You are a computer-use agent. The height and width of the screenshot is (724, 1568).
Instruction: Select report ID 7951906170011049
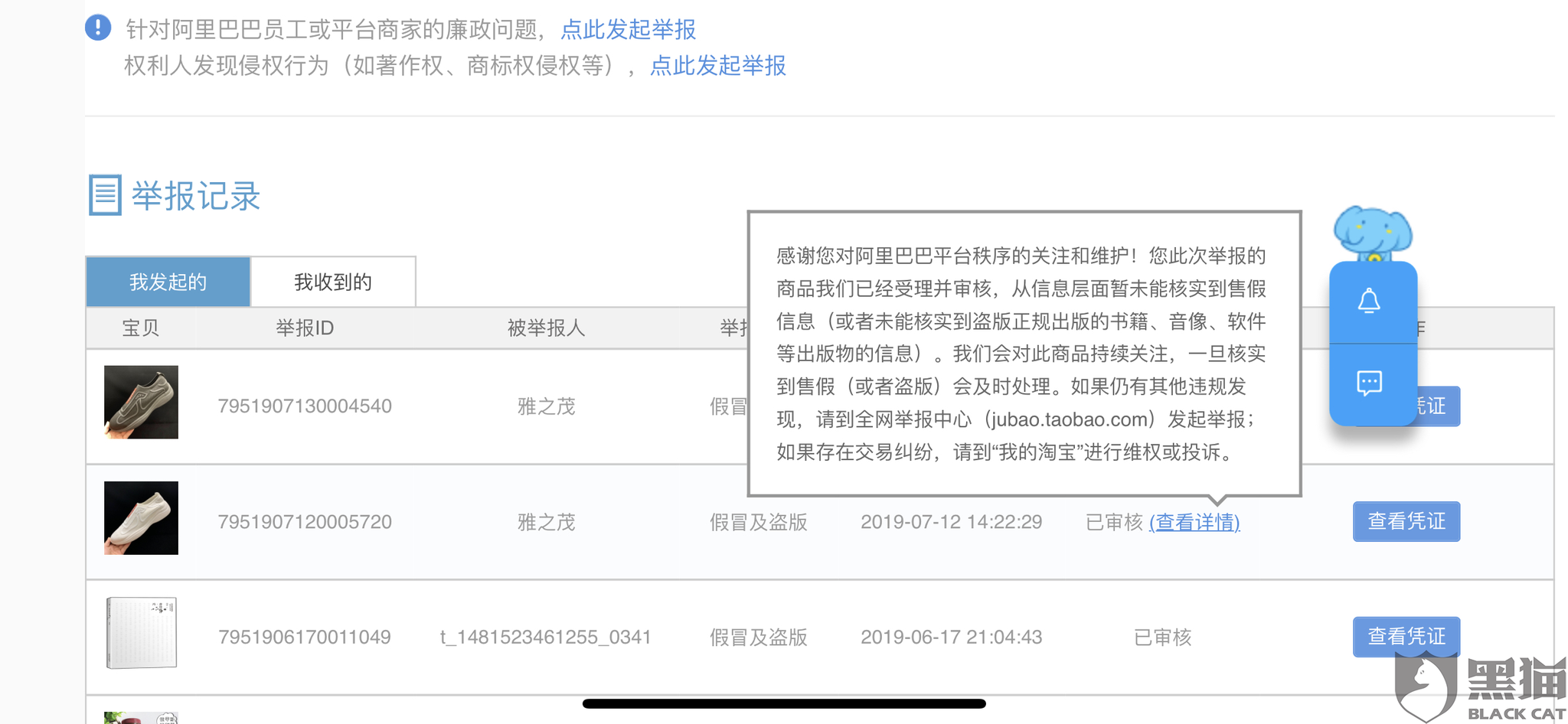pyautogui.click(x=305, y=637)
